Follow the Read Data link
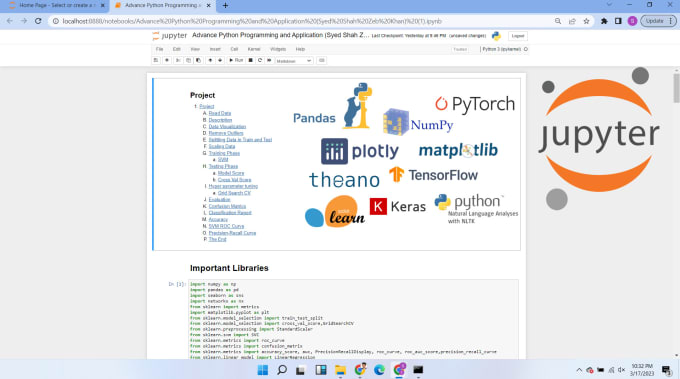The width and height of the screenshot is (680, 379). [219, 113]
